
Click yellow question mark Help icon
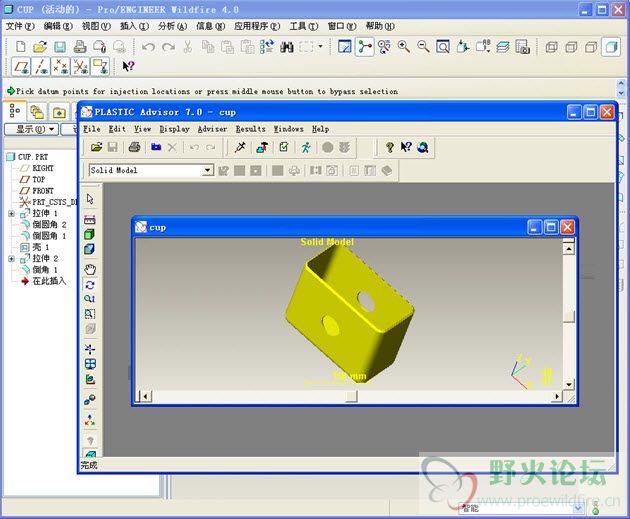(x=389, y=147)
